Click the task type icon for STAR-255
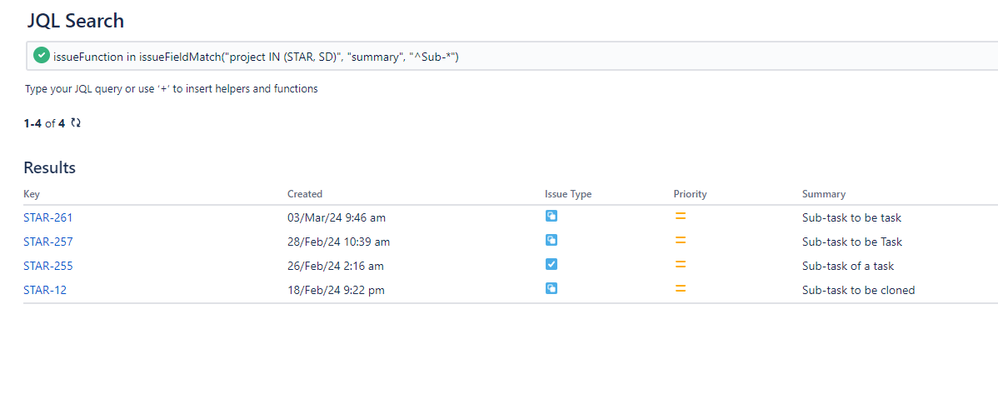The image size is (998, 394). [551, 265]
